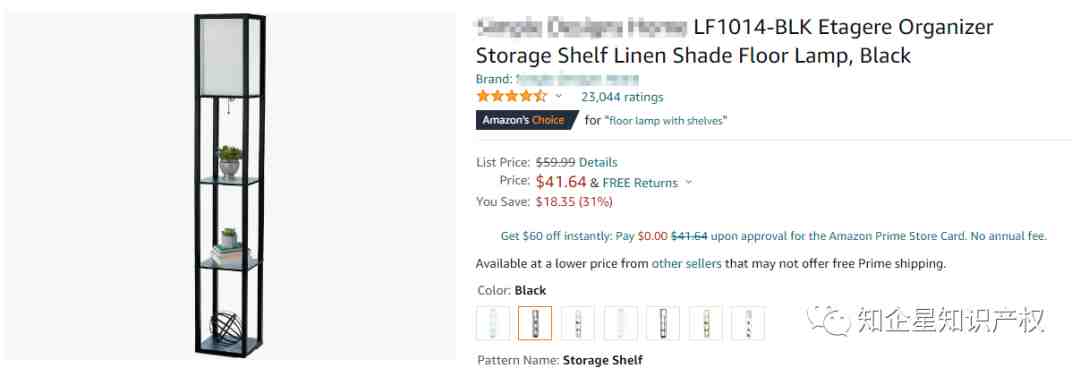This screenshot has width=1080, height=368.
Task: Select the third color variant swatch
Action: click(x=578, y=323)
